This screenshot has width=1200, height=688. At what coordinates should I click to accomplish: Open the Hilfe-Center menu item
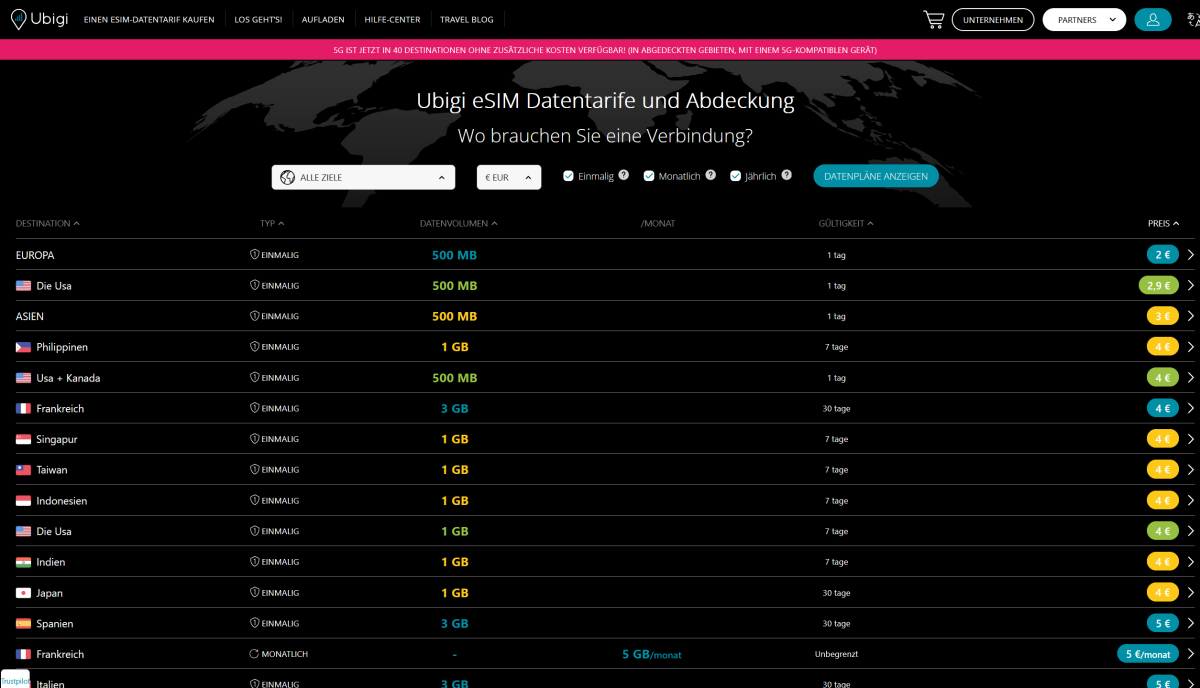(x=392, y=20)
